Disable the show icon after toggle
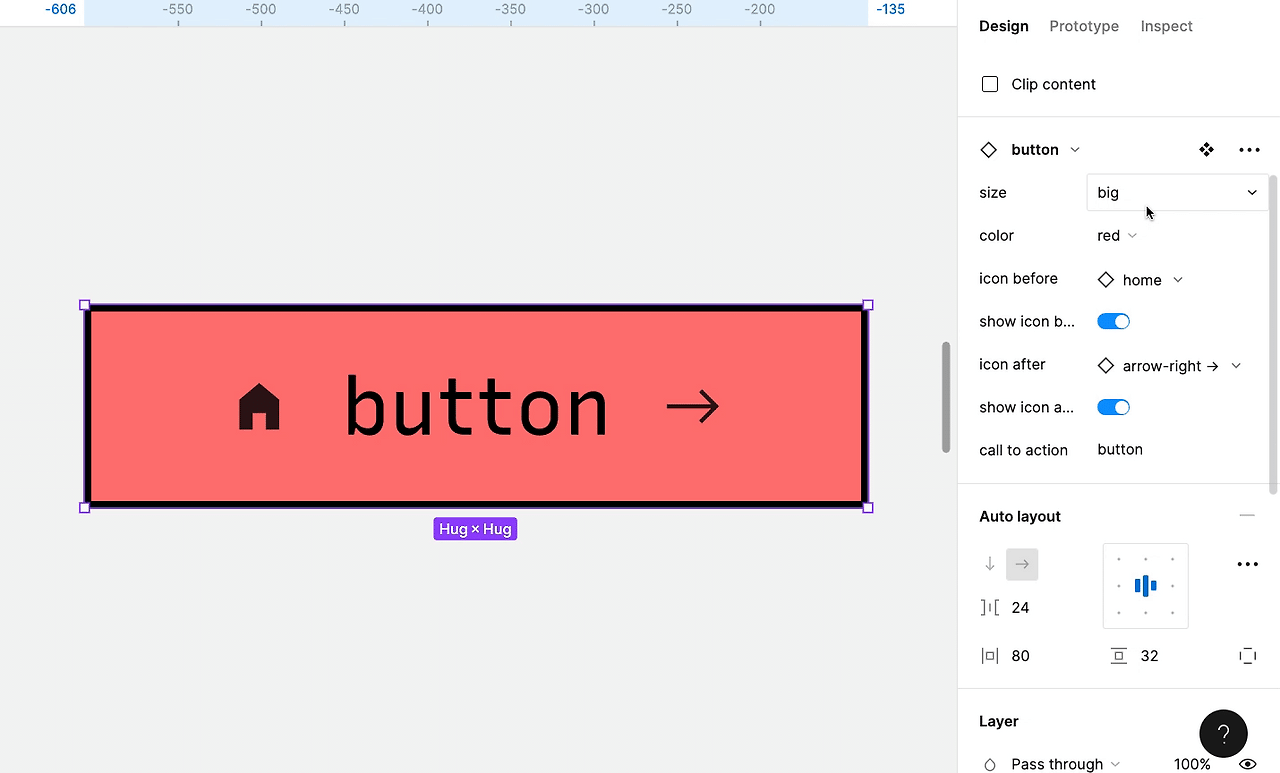 [1113, 407]
